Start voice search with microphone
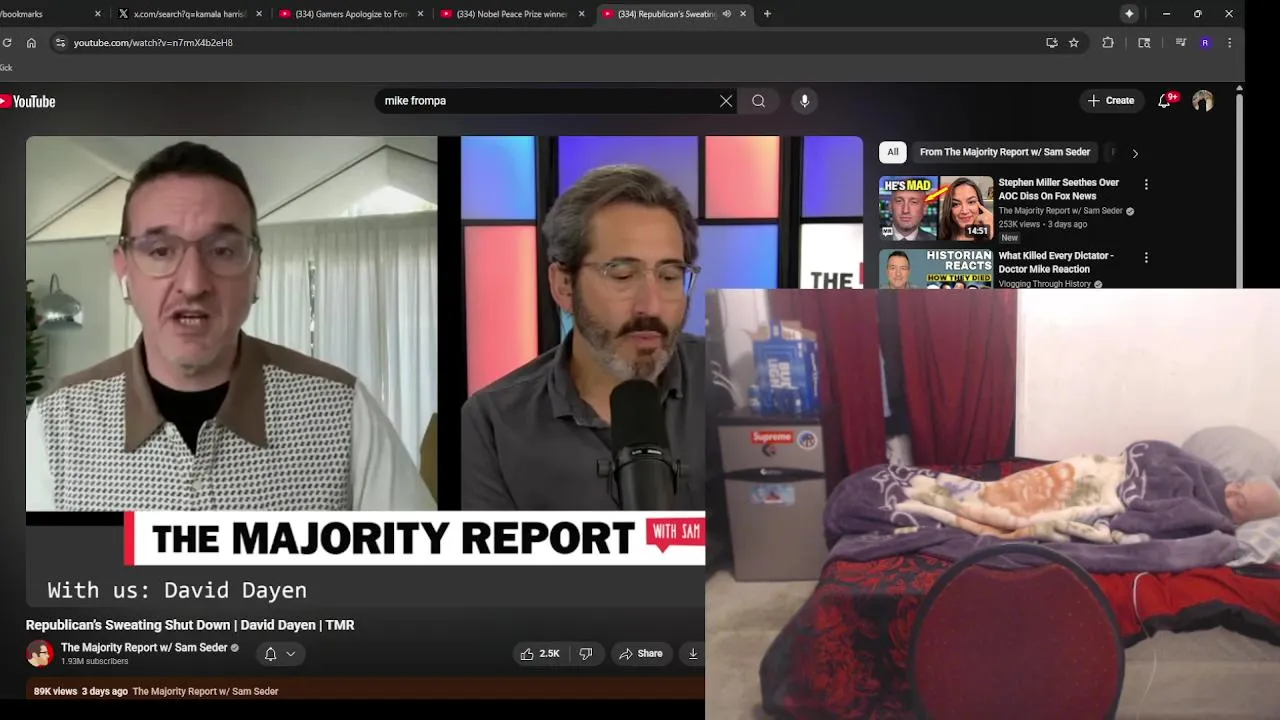Viewport: 1280px width, 720px height. (804, 101)
